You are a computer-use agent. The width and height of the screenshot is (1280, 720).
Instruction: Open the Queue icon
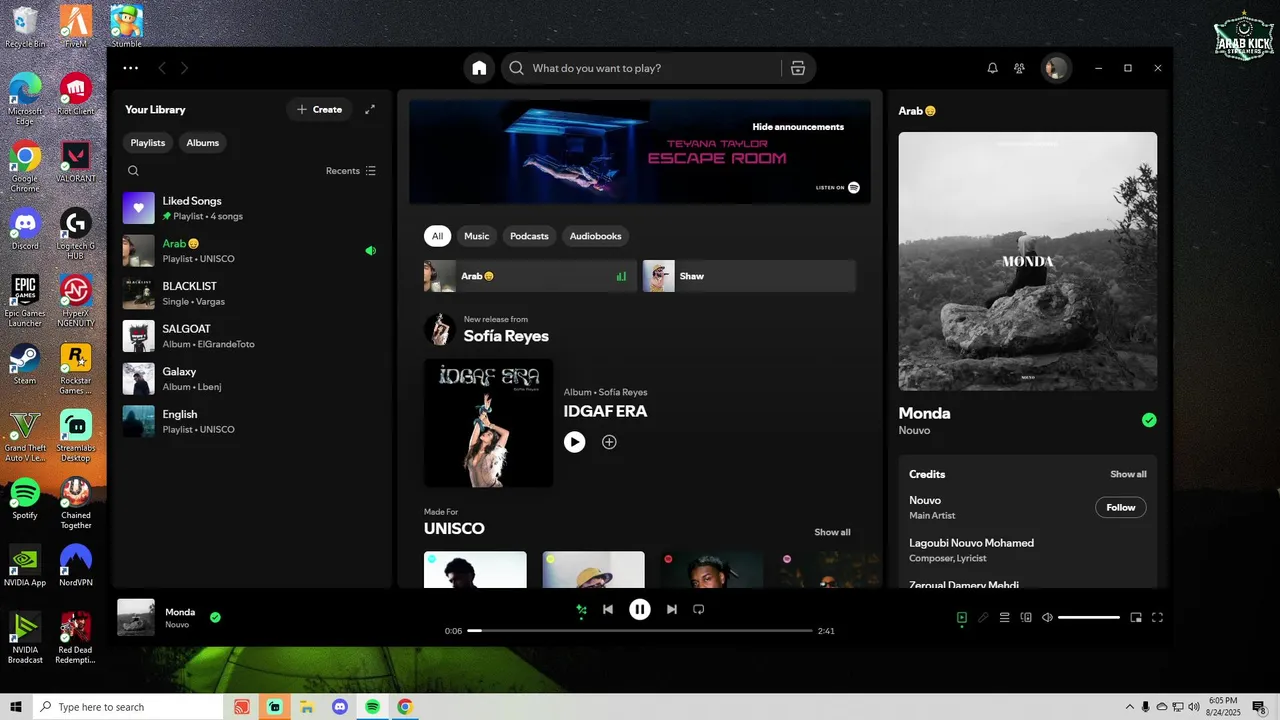pyautogui.click(x=1005, y=617)
